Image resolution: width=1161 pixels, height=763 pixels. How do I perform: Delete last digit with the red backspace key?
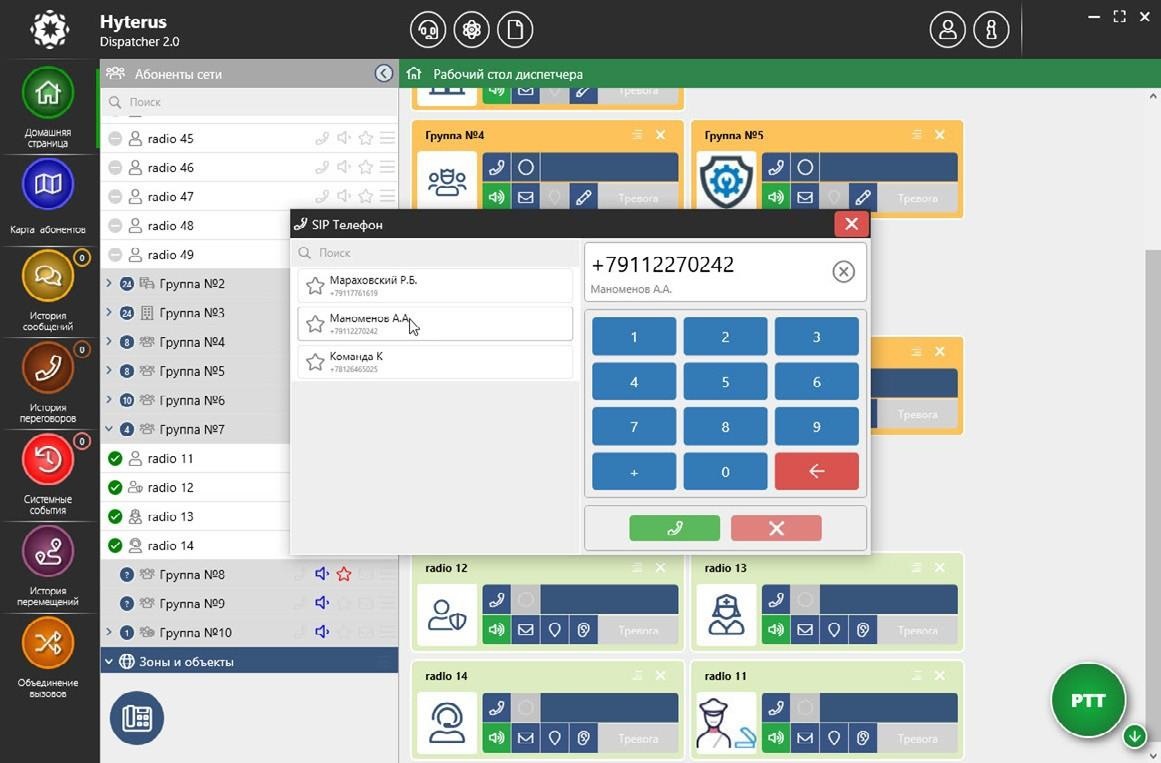[817, 471]
